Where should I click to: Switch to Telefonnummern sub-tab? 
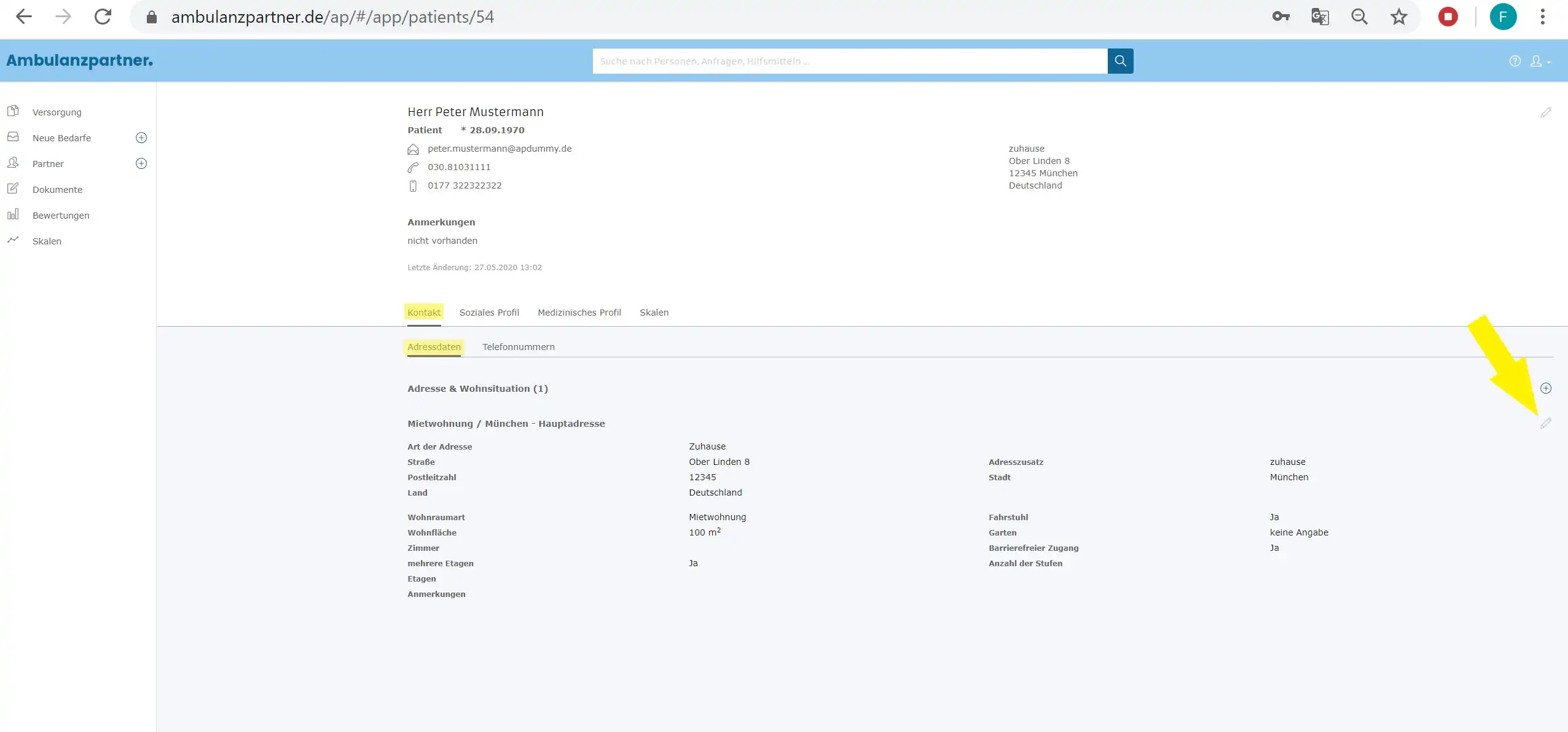tap(518, 347)
